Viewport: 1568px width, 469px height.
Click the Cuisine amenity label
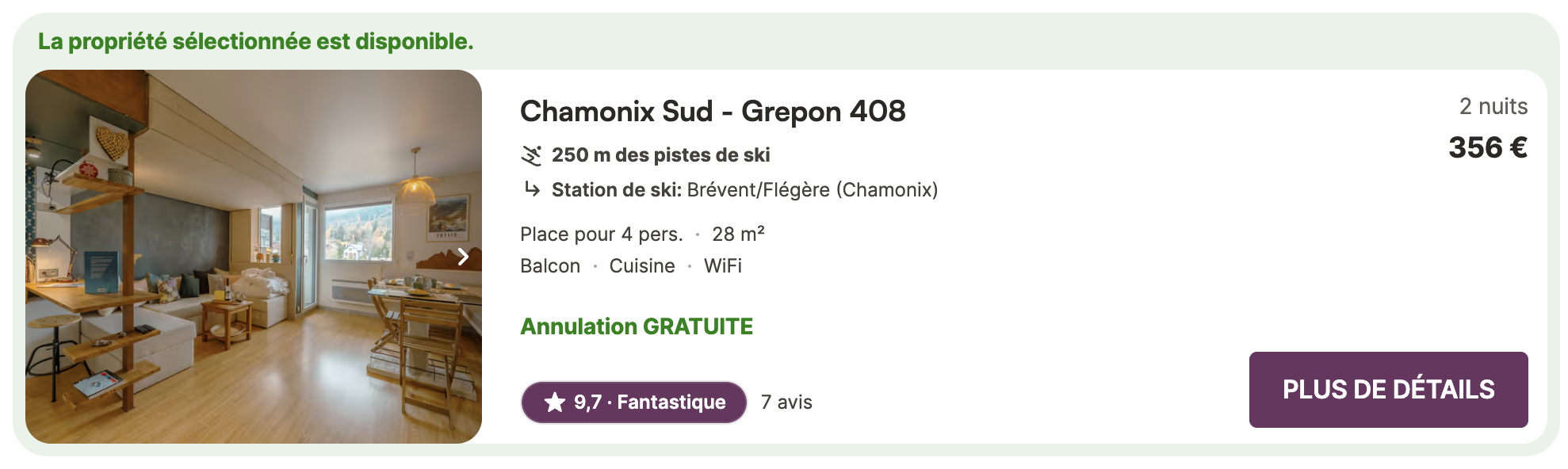(642, 266)
